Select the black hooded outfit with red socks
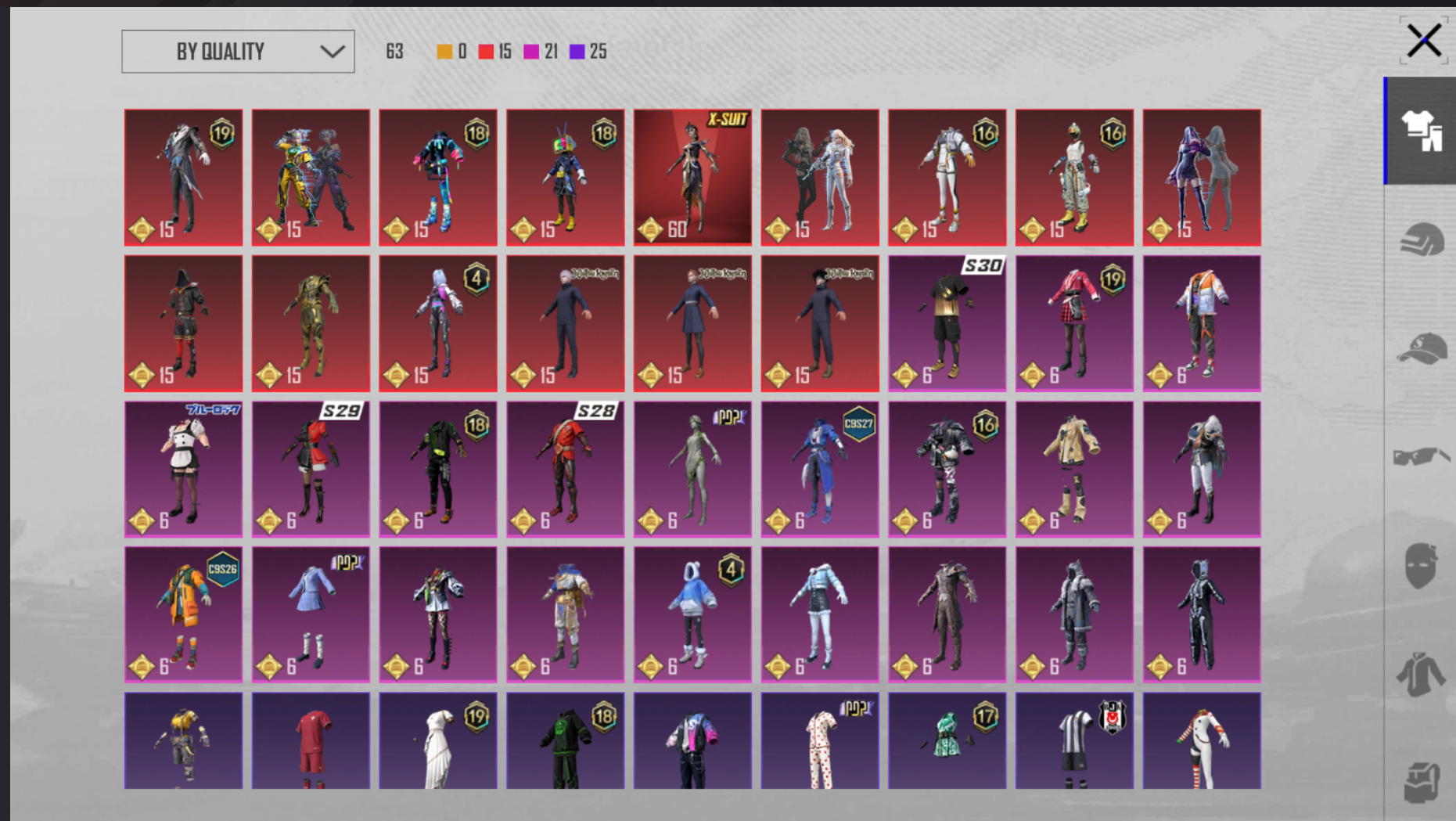Screen dimensions: 1456x821 (184, 323)
